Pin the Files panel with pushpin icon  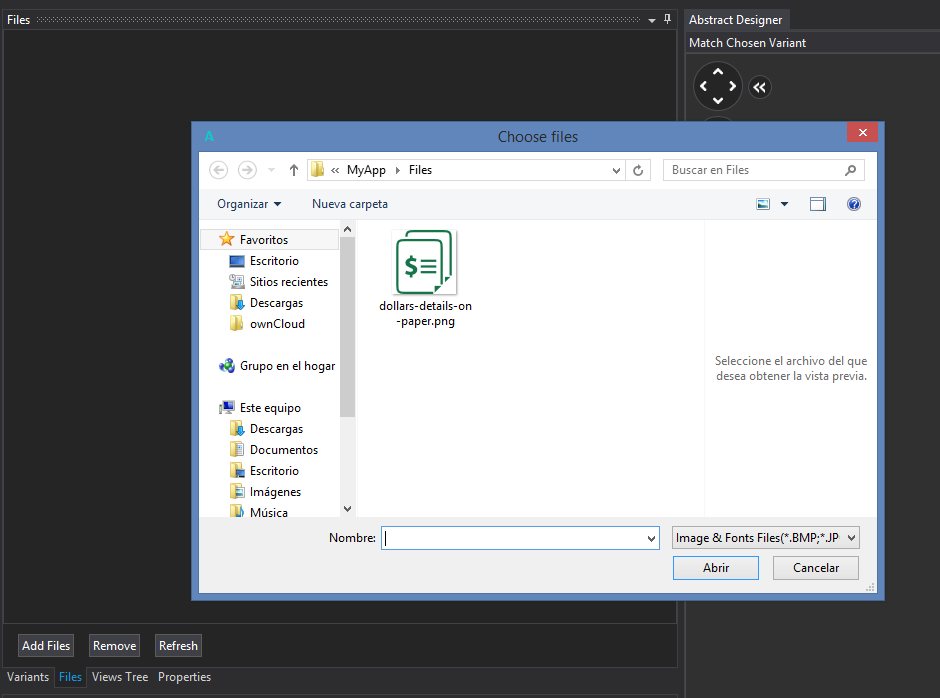tap(667, 19)
